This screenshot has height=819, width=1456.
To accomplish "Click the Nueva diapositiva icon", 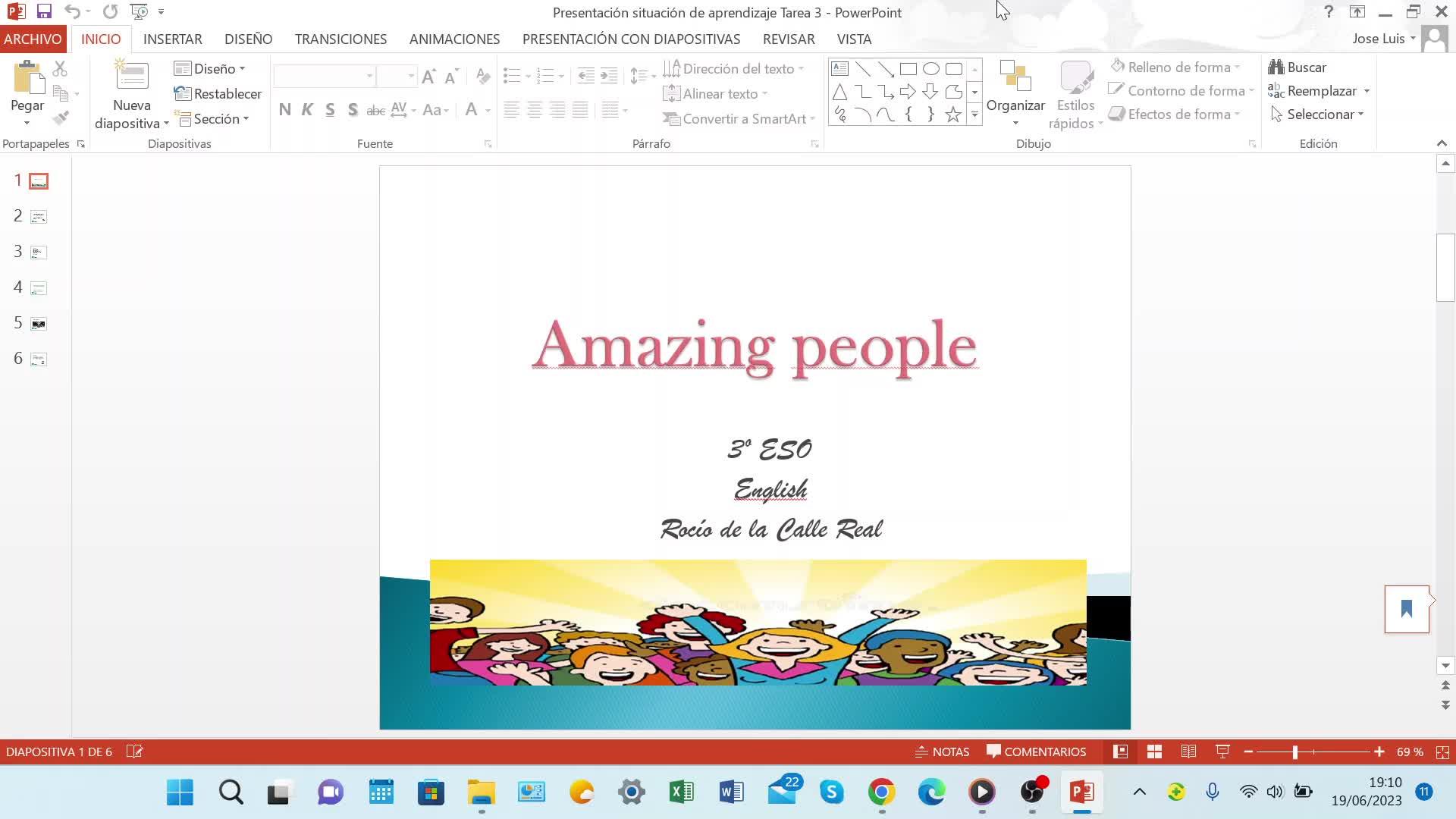I will (132, 76).
